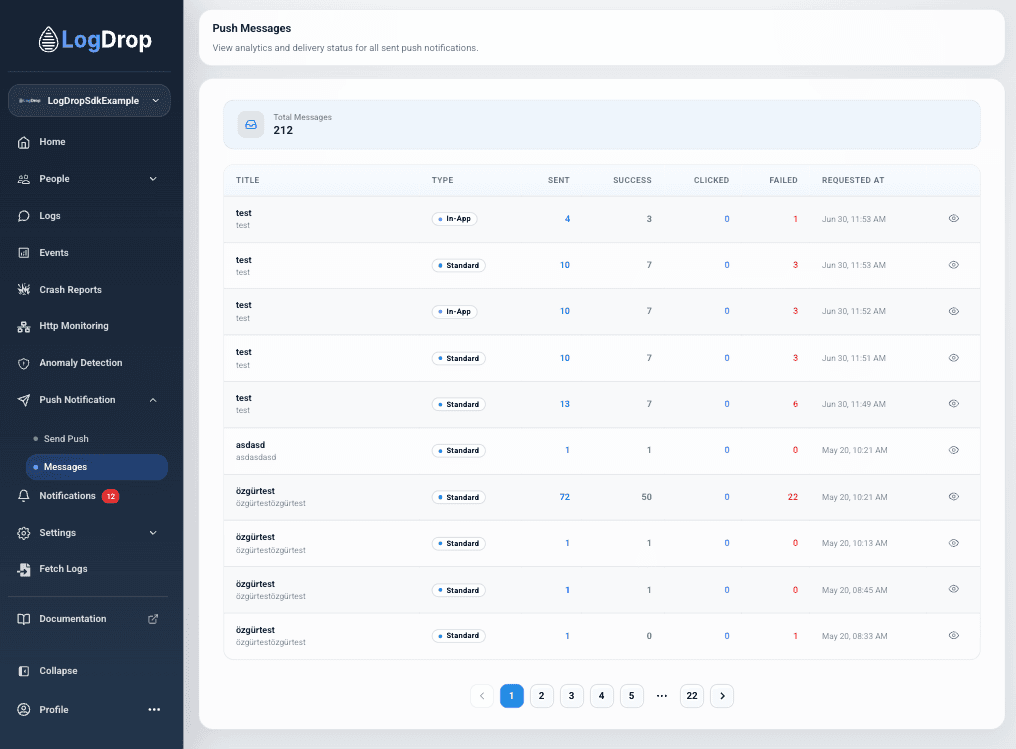View details of asdasd message

coord(954,450)
